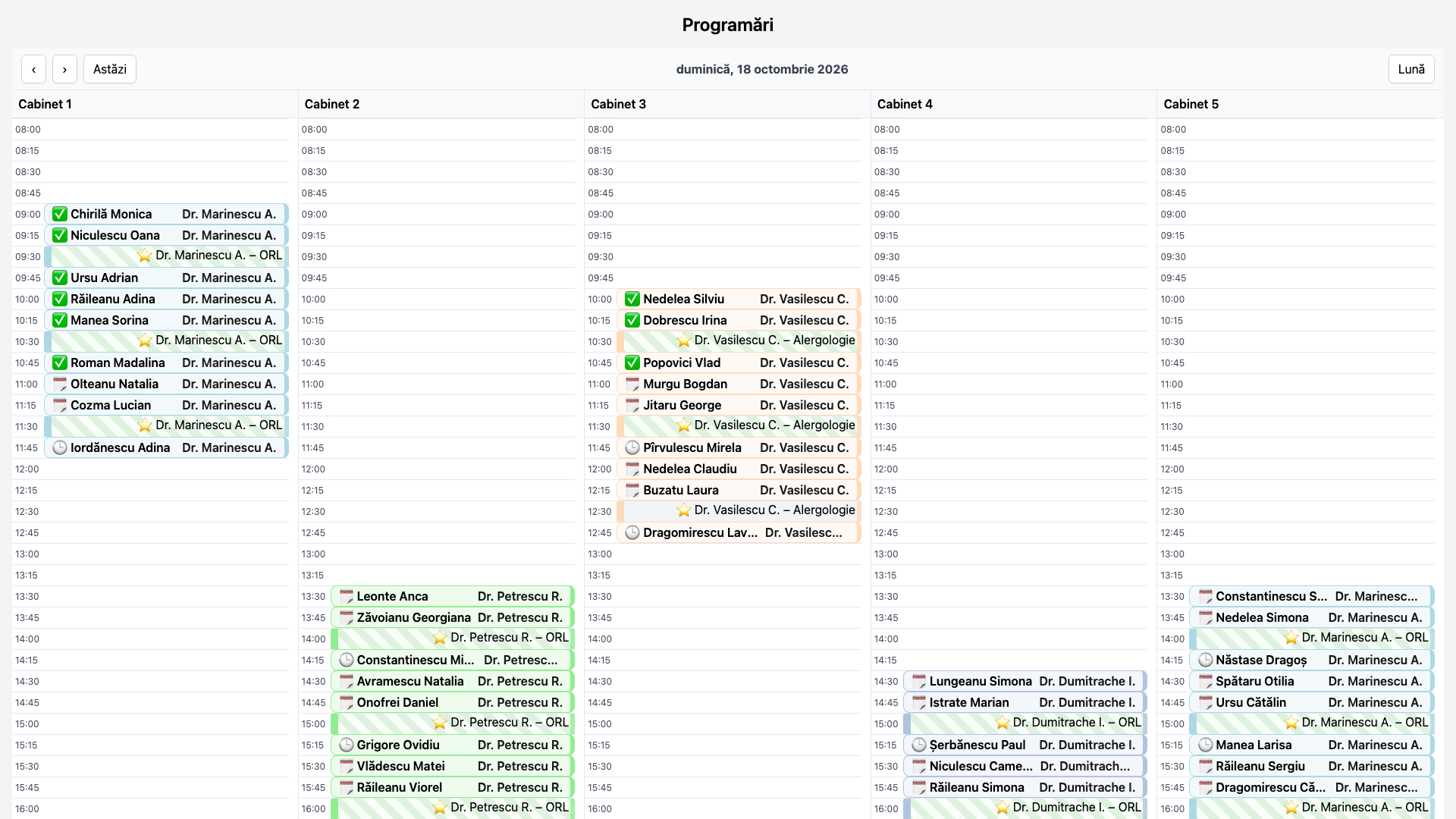
Task: Click the clock icon next to Pîrvulescu Mirela
Action: click(632, 447)
